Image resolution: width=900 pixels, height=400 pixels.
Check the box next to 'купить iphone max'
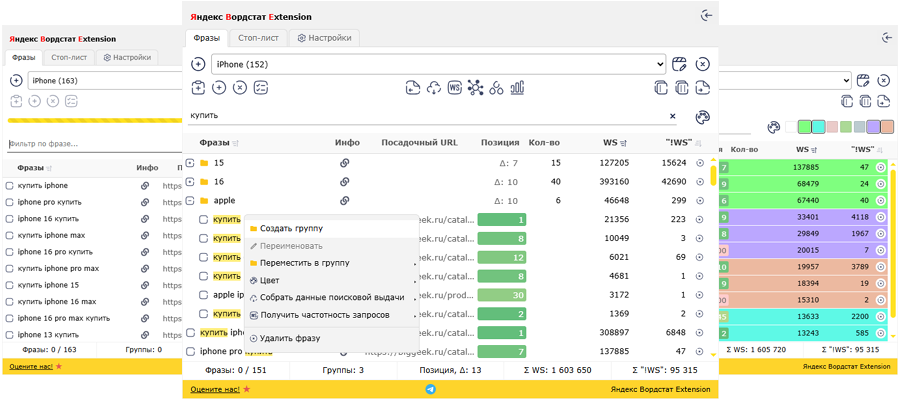click(10, 235)
